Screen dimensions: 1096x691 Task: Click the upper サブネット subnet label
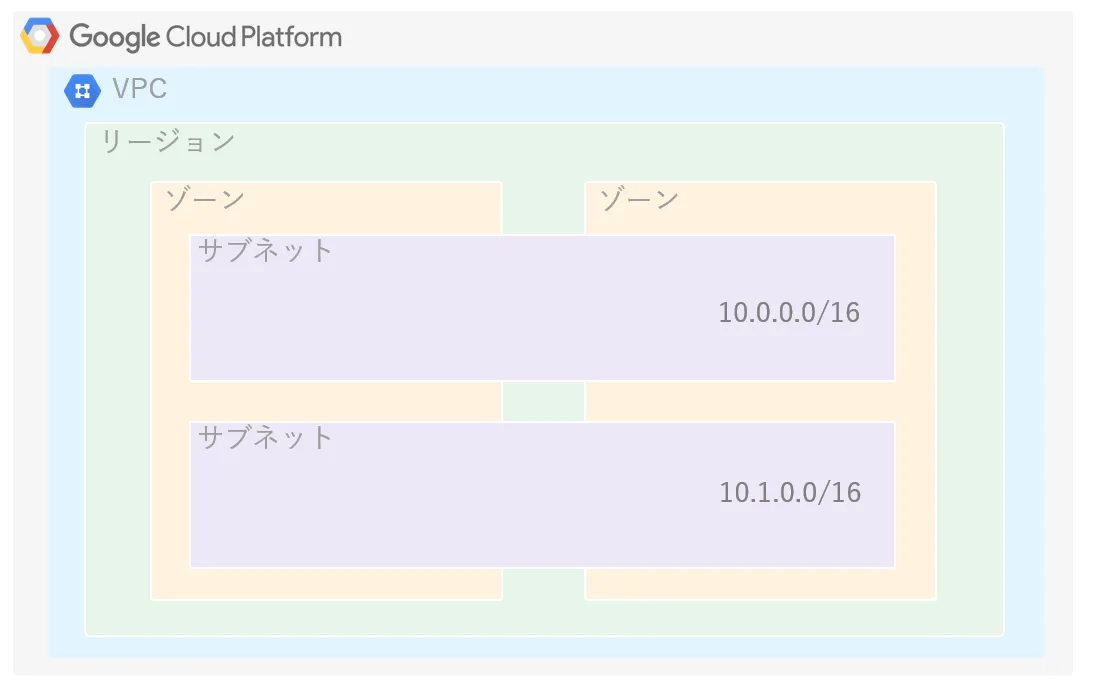(265, 250)
